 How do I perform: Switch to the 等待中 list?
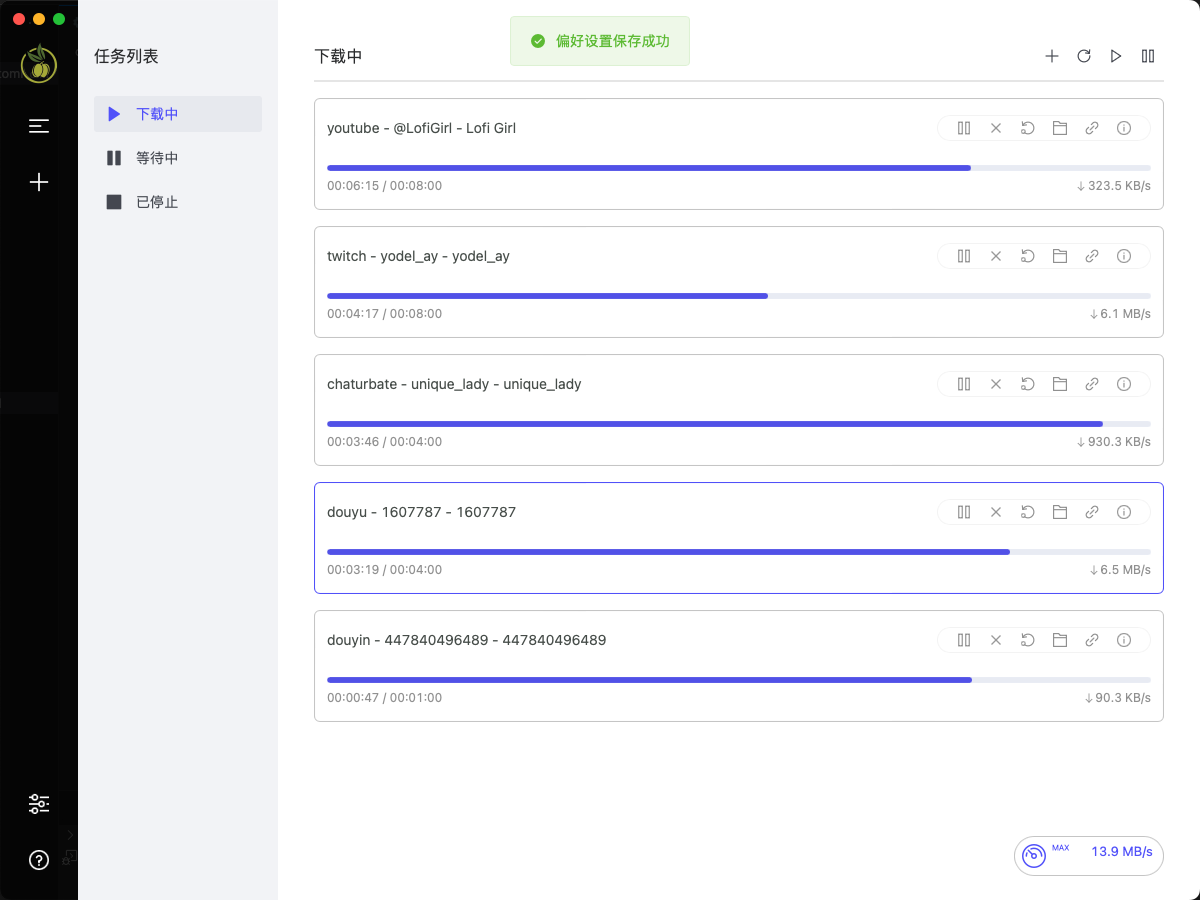[178, 158]
